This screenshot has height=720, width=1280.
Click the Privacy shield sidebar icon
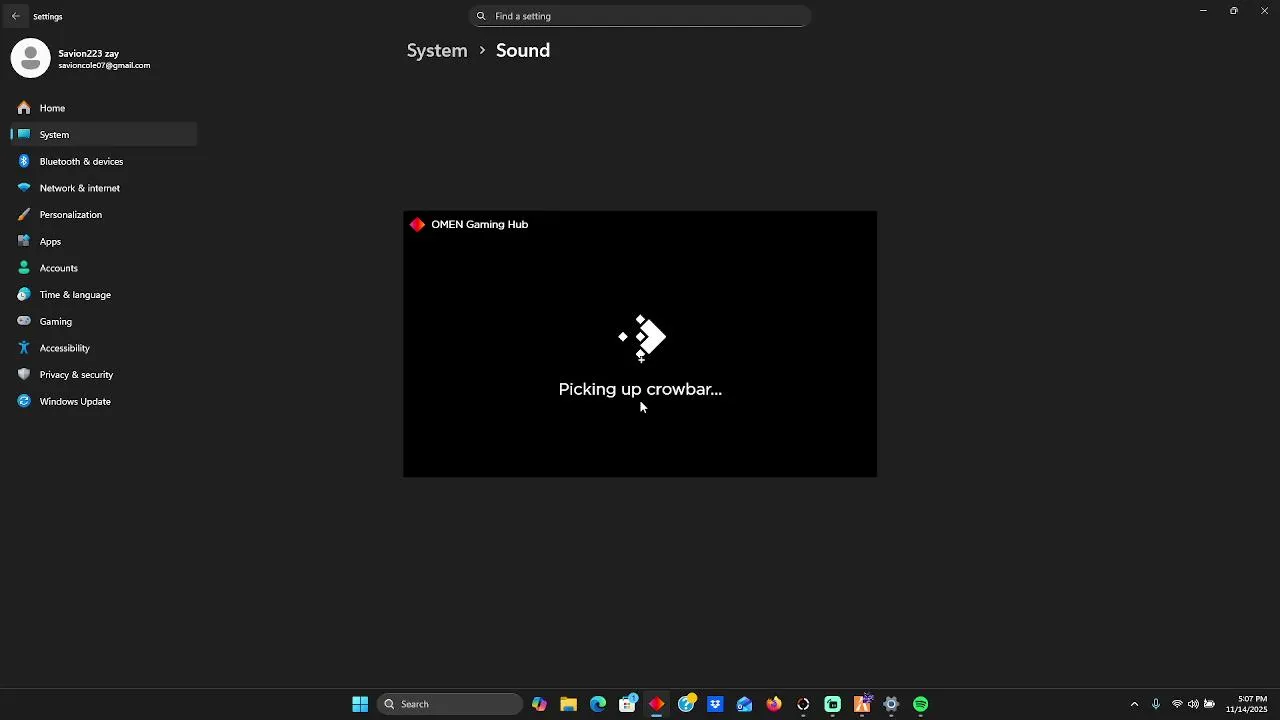click(x=24, y=375)
